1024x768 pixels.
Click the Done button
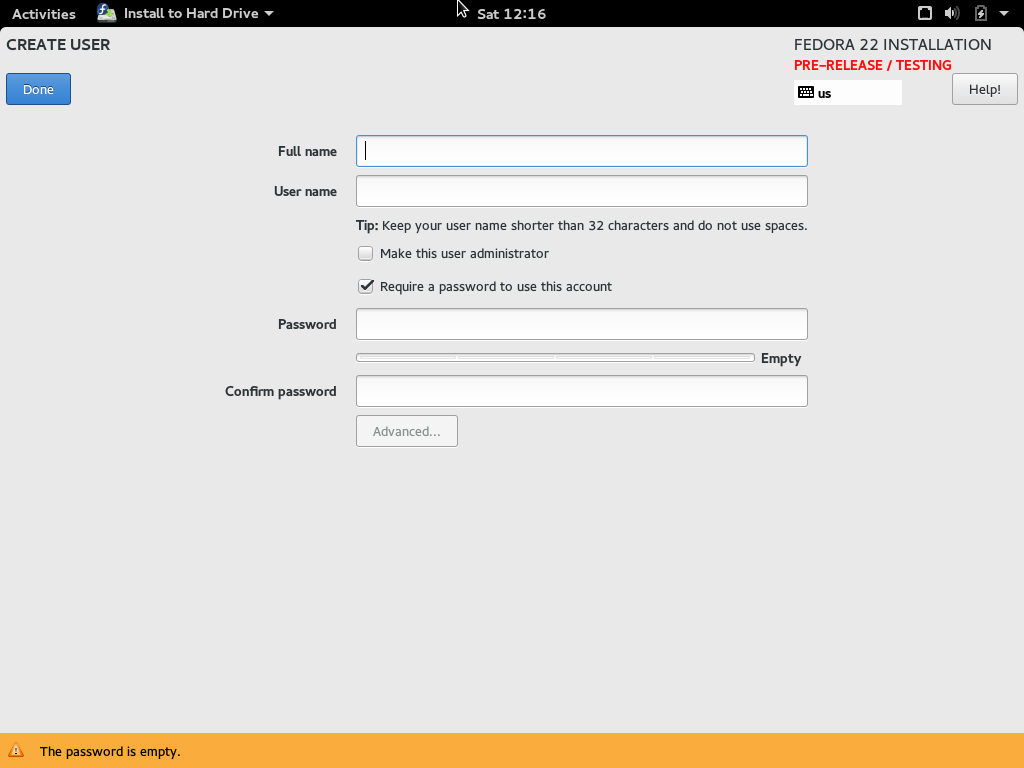[x=39, y=89]
